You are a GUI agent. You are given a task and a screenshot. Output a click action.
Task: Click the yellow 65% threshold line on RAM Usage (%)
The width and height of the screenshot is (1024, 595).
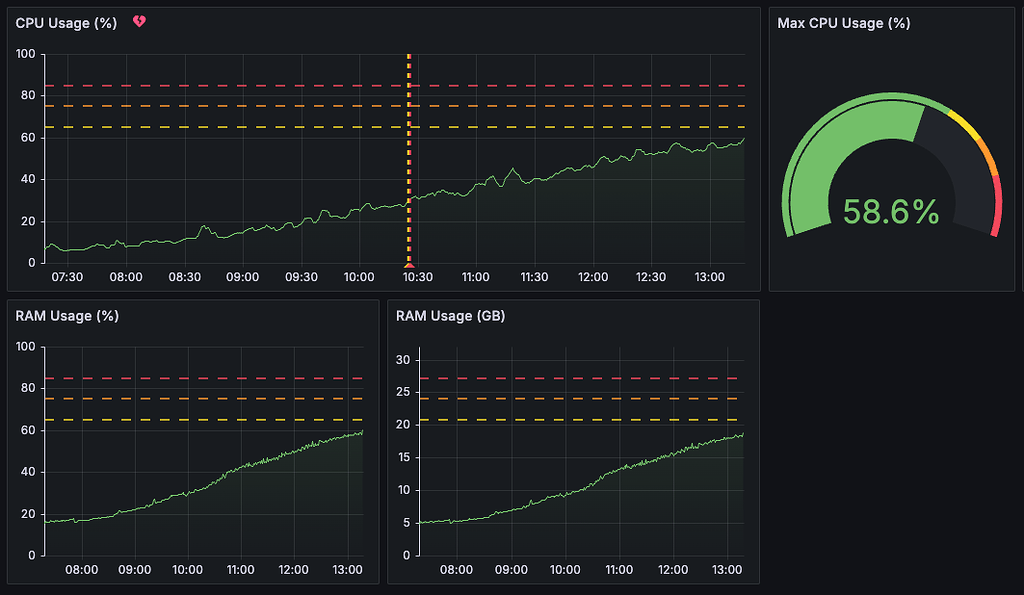coord(200,419)
